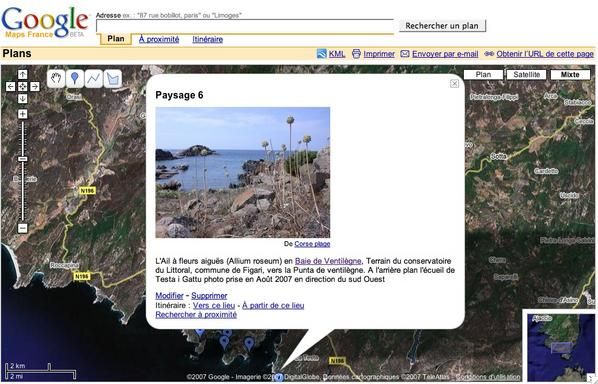This screenshot has width=598, height=384.
Task: Select the draw shape polygon tool
Action: pos(113,79)
